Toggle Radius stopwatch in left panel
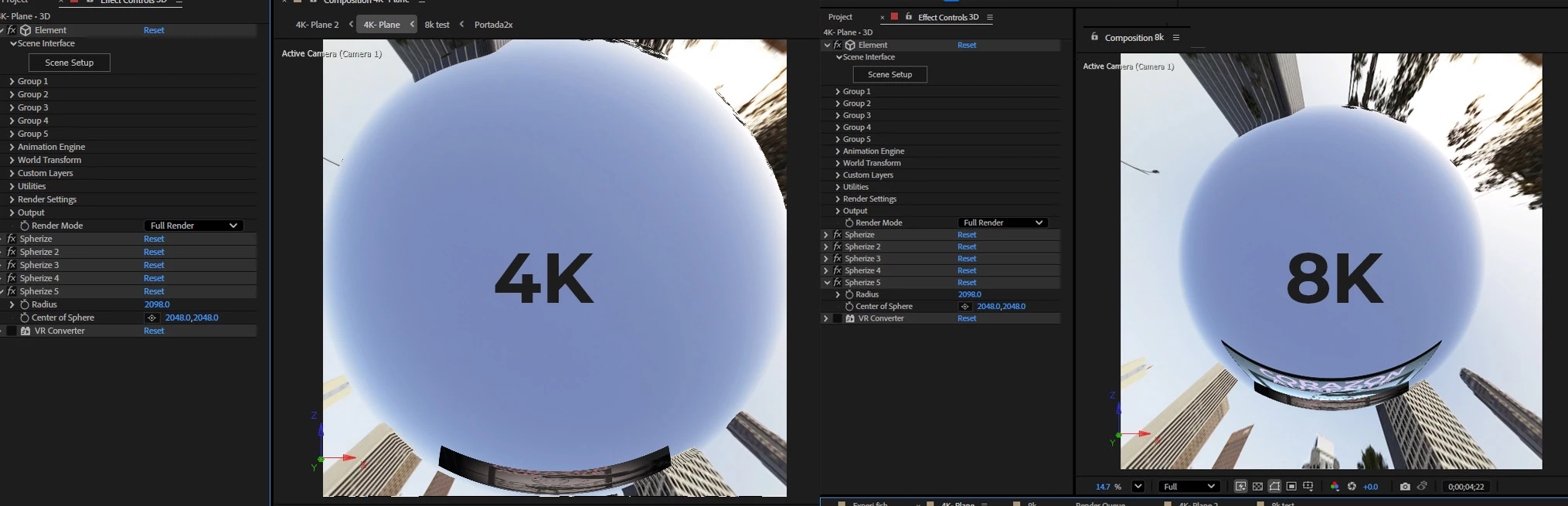The image size is (1568, 506). 25,304
